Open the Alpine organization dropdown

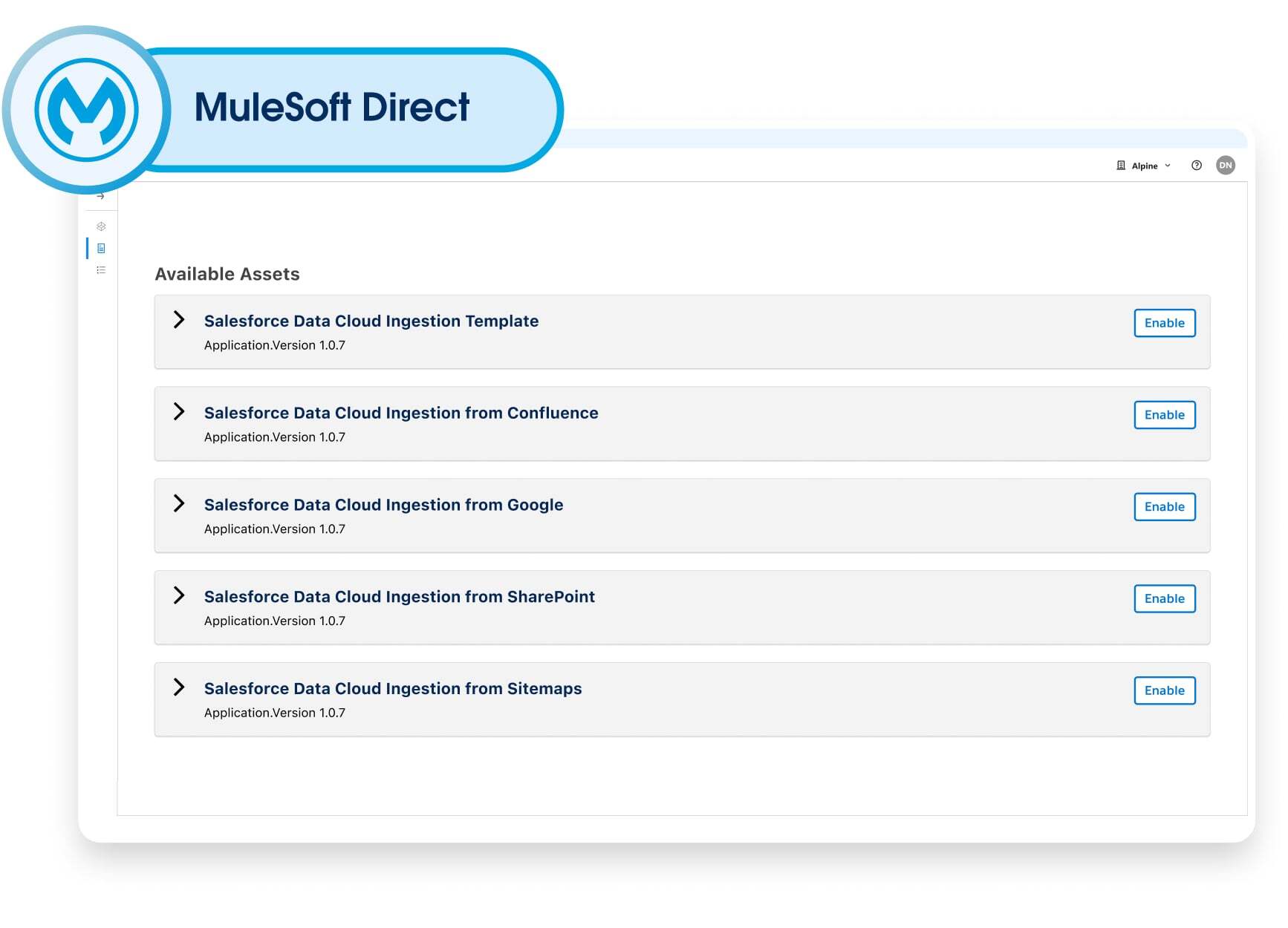pos(1151,166)
